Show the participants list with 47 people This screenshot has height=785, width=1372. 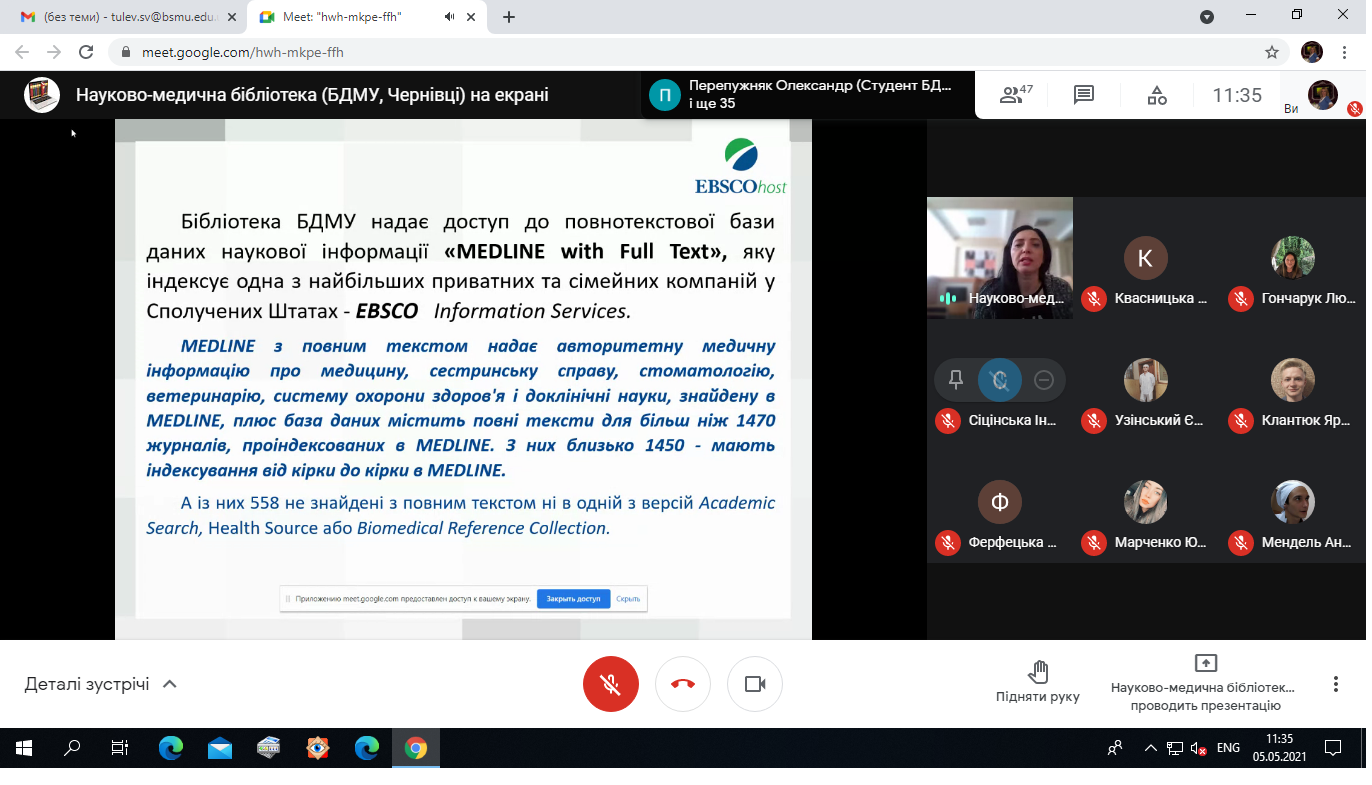pos(1016,95)
